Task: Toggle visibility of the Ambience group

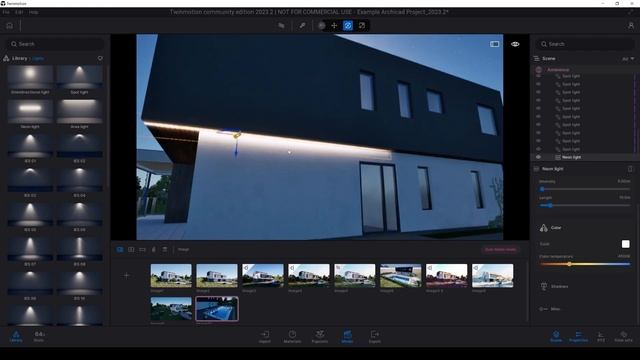Action: tap(538, 70)
